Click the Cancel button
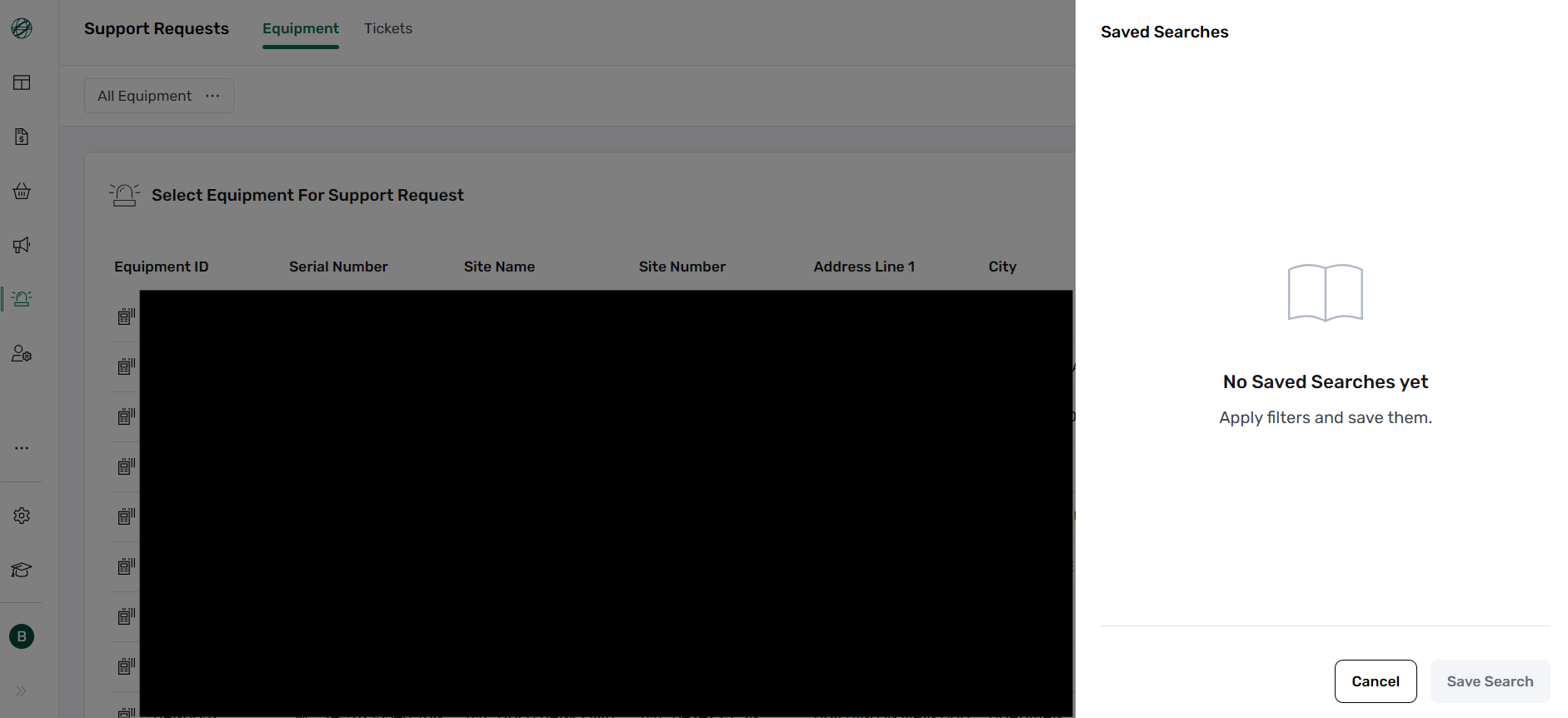 click(1376, 681)
